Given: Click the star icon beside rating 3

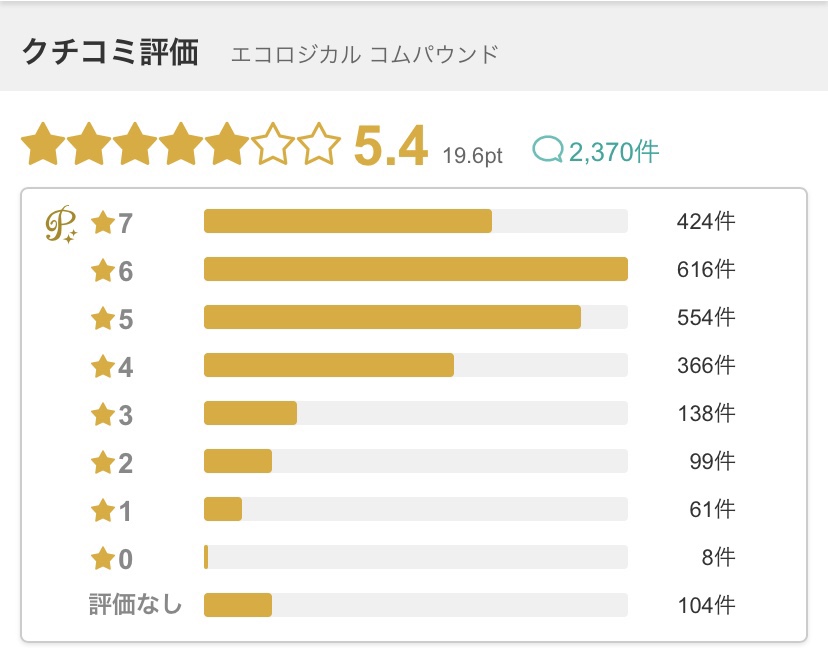Looking at the screenshot, I should click(103, 415).
